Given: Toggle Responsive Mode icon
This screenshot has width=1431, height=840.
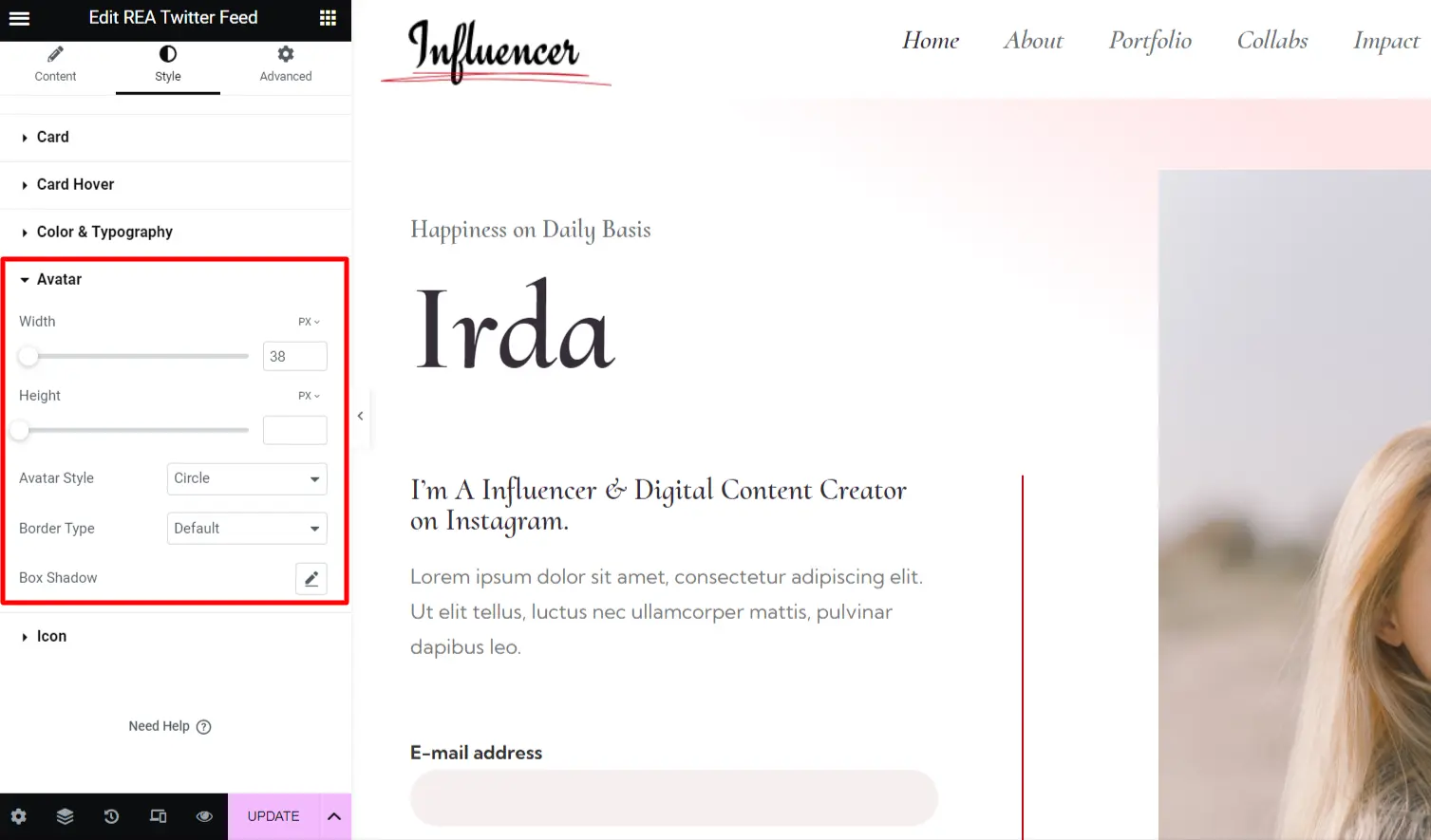Looking at the screenshot, I should [x=158, y=816].
